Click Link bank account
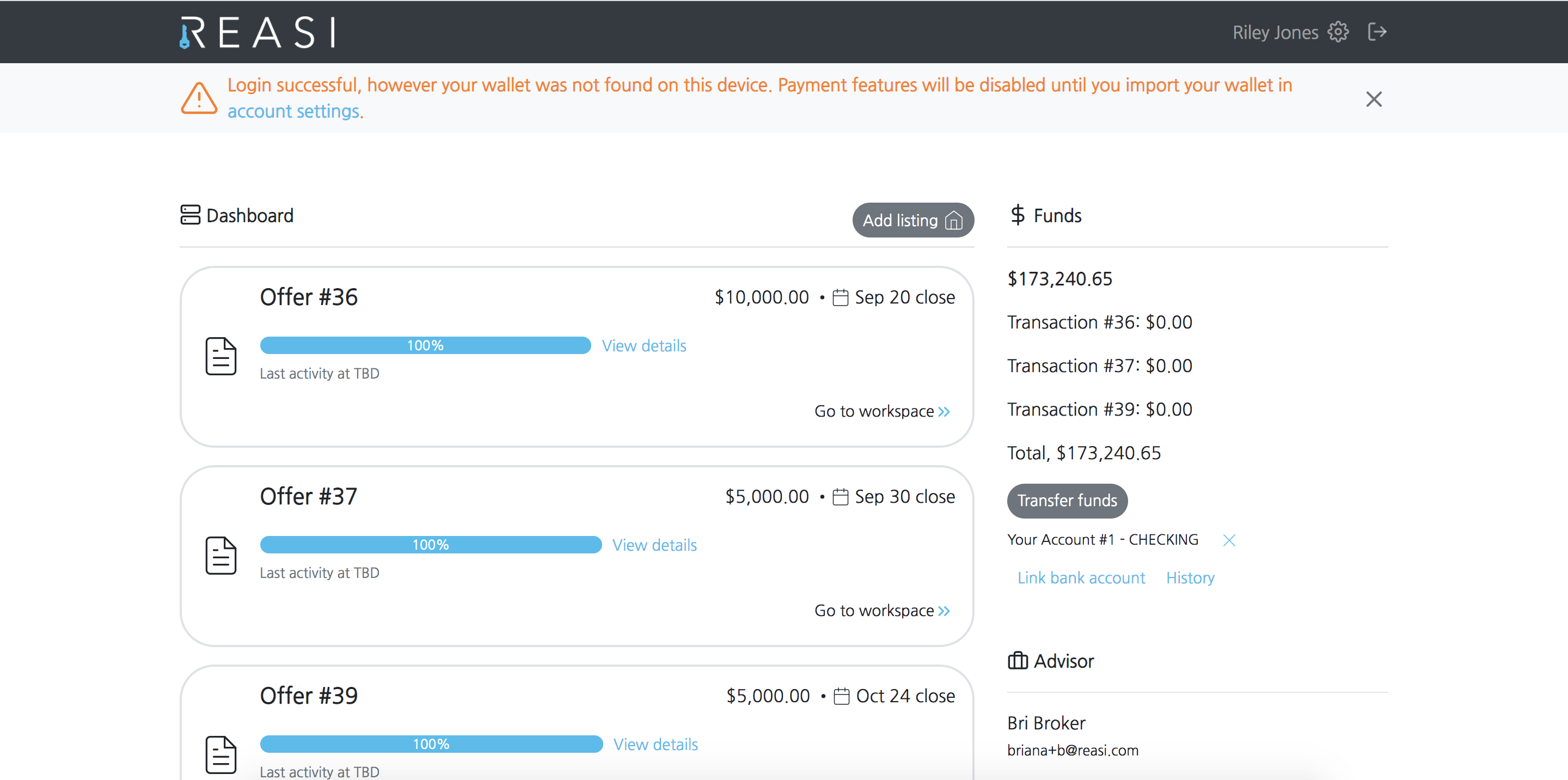 coord(1081,578)
